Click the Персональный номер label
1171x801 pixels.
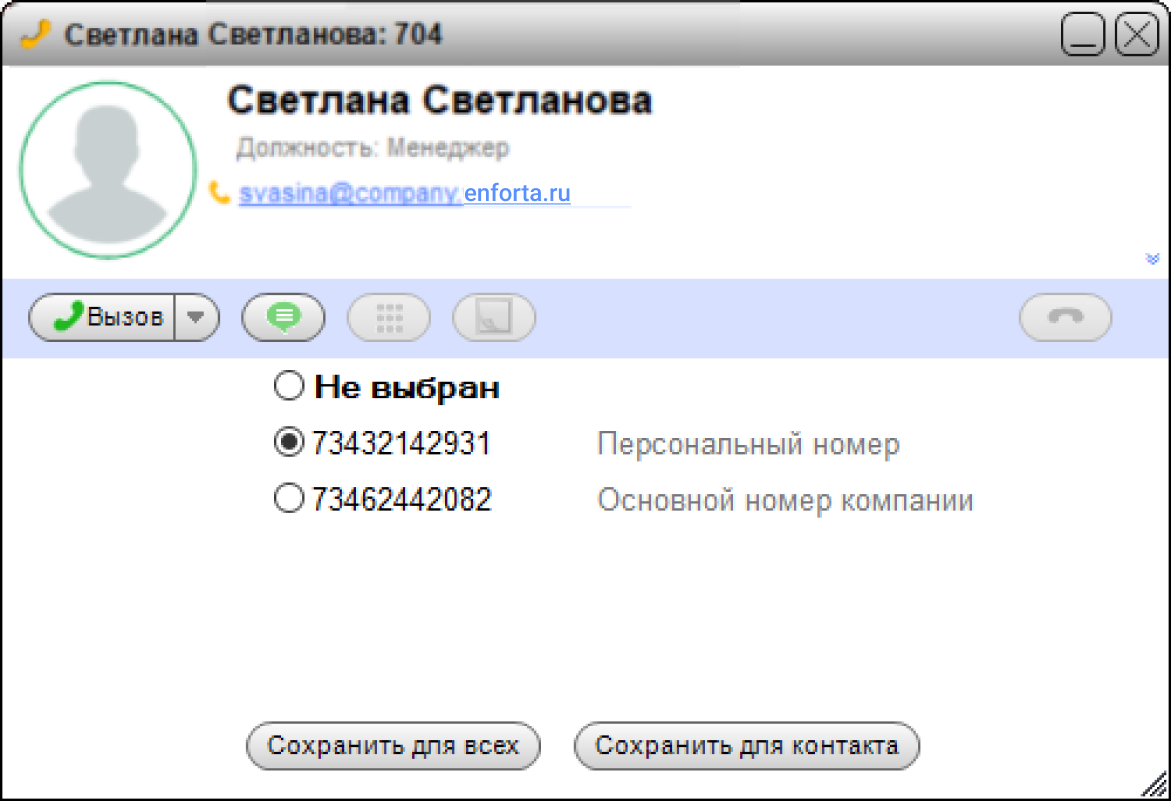(748, 444)
